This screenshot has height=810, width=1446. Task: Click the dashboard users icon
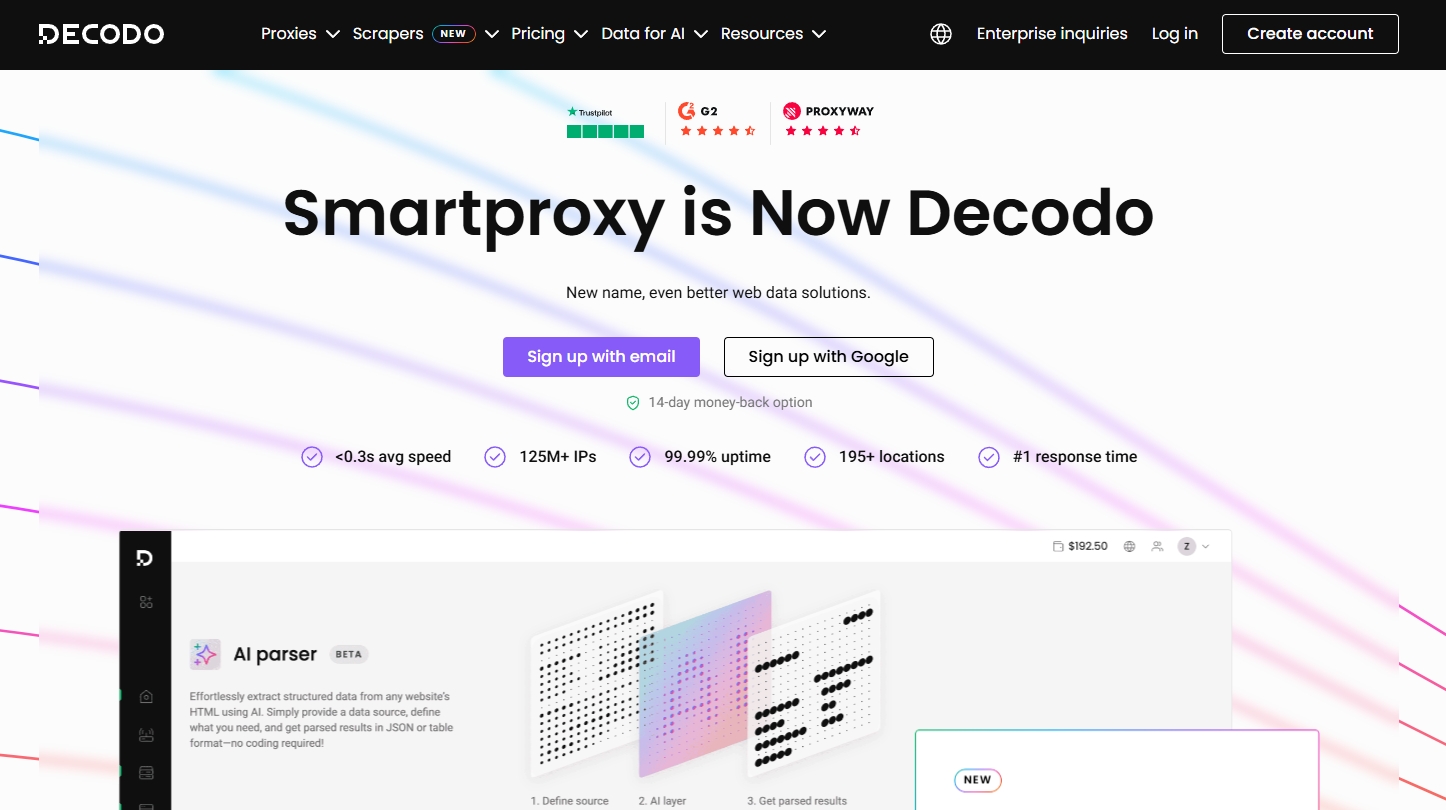pyautogui.click(x=1158, y=547)
